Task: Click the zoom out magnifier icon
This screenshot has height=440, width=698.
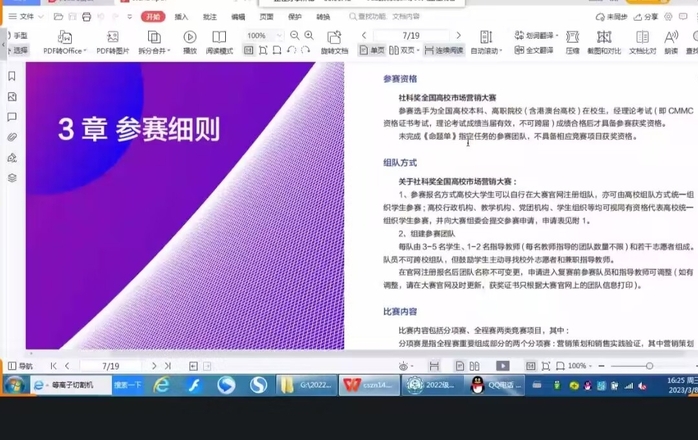Action: point(293,35)
